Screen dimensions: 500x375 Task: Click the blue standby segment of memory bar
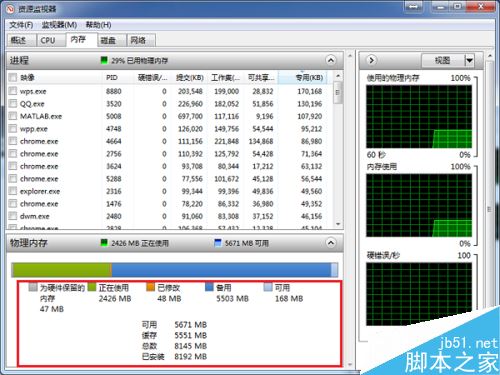click(x=221, y=270)
